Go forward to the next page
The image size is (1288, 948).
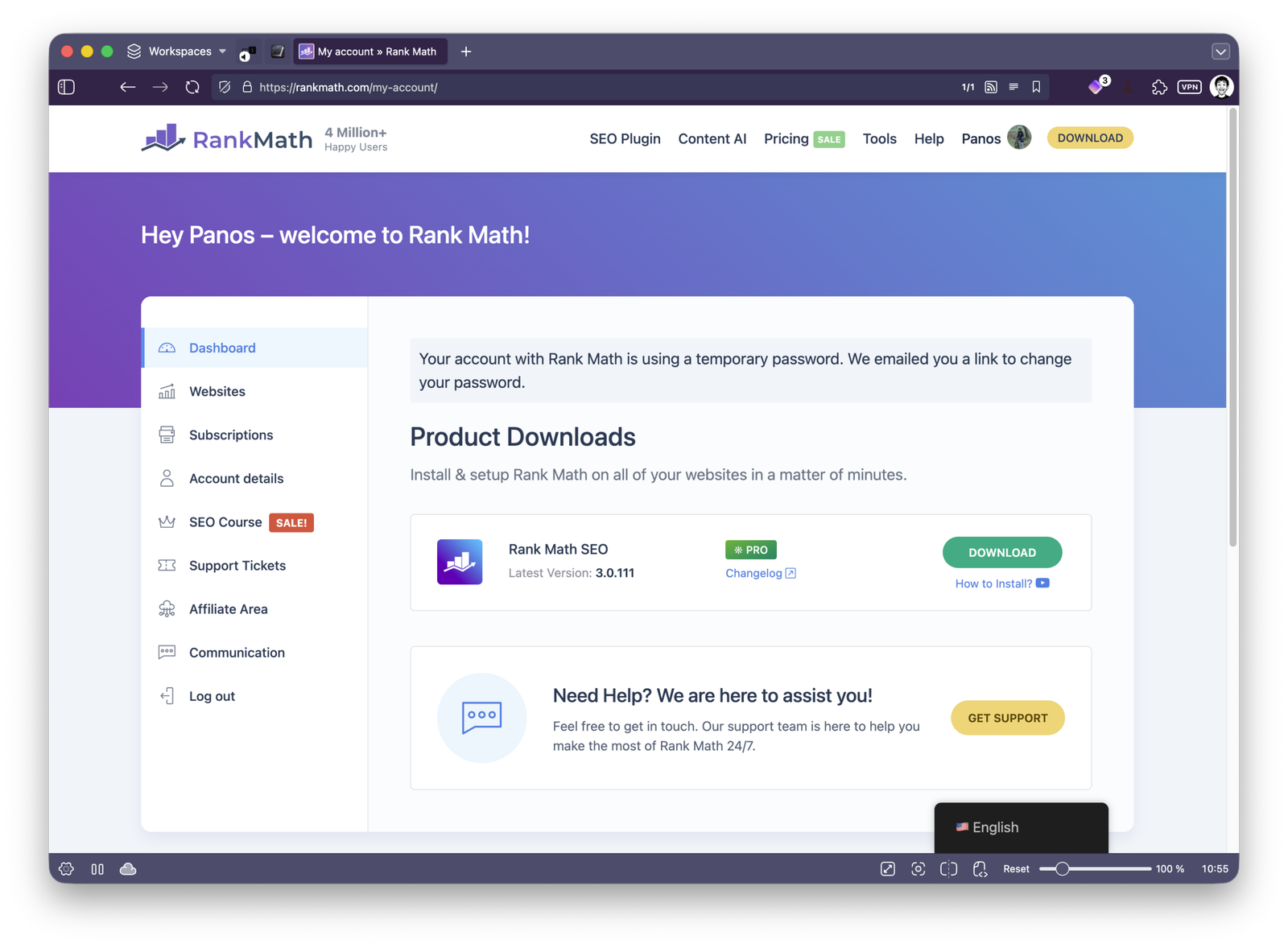[x=160, y=87]
